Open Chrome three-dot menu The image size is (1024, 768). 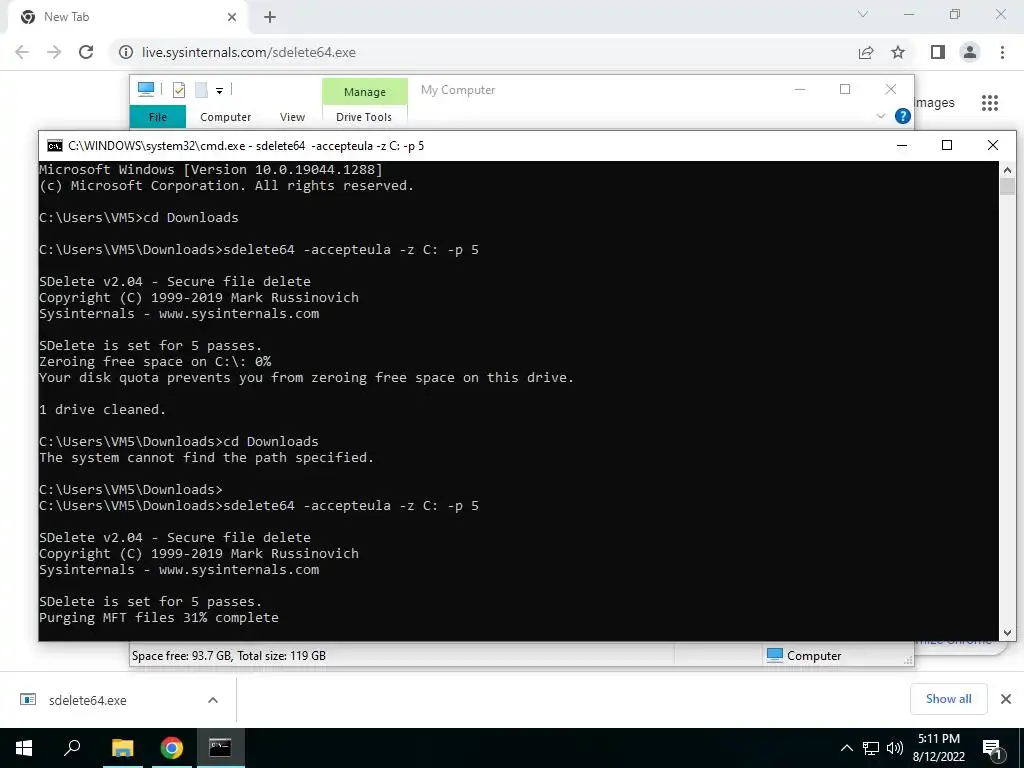(1002, 52)
